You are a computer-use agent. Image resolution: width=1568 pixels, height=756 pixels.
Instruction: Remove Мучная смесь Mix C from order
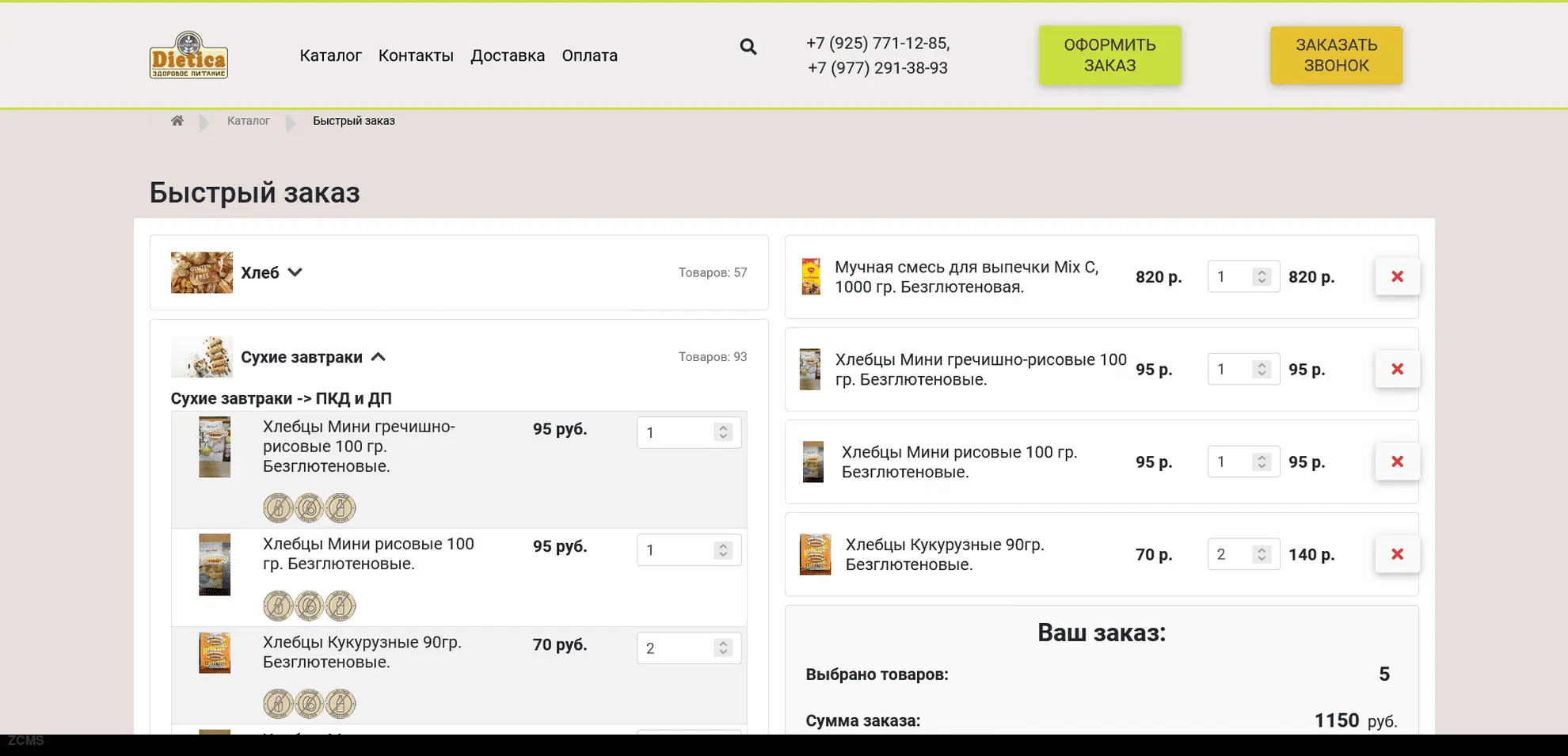pyautogui.click(x=1397, y=277)
